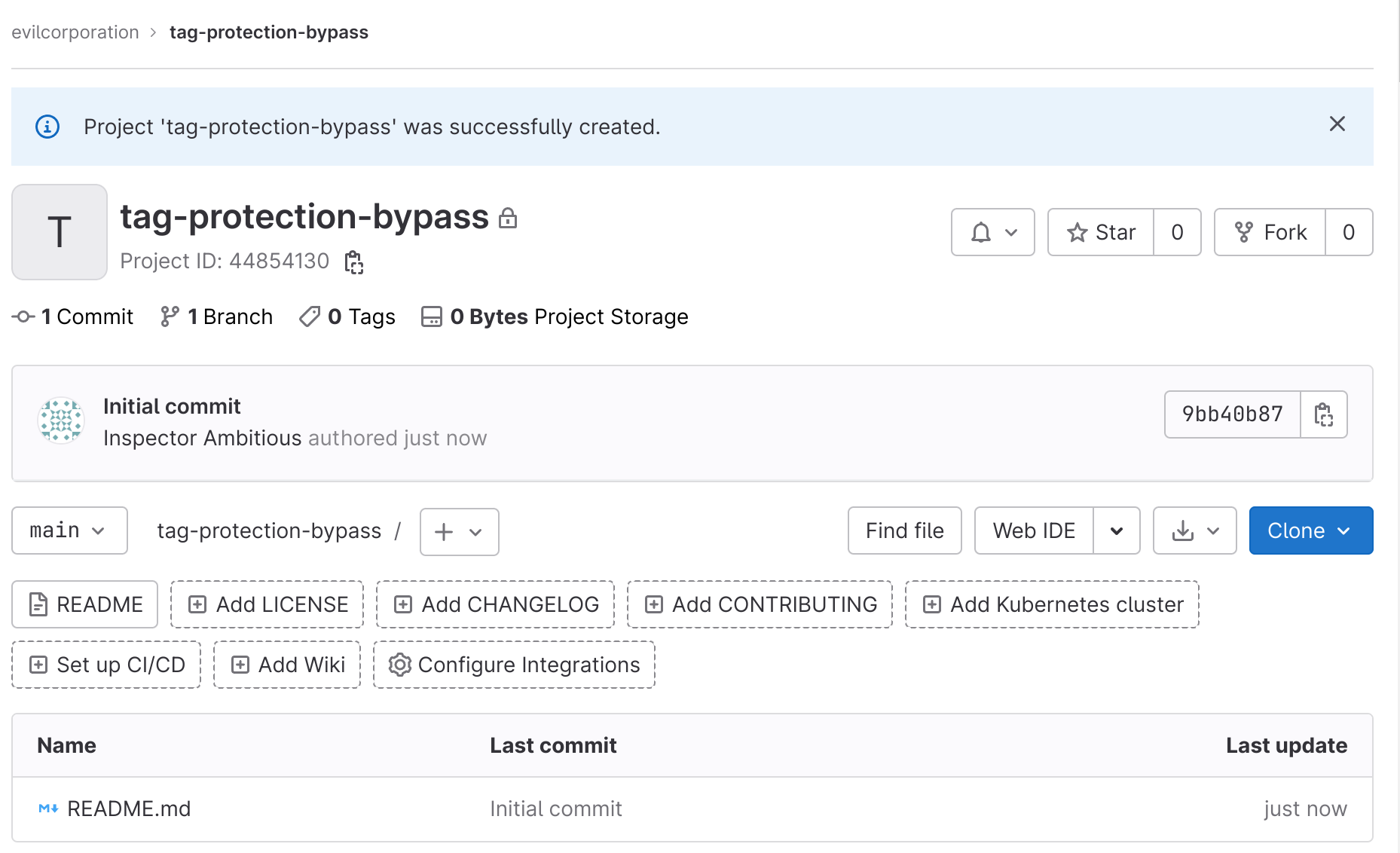Copy commit SHA 9bb40b87
This screenshot has width=1400, height=853.
(1323, 414)
